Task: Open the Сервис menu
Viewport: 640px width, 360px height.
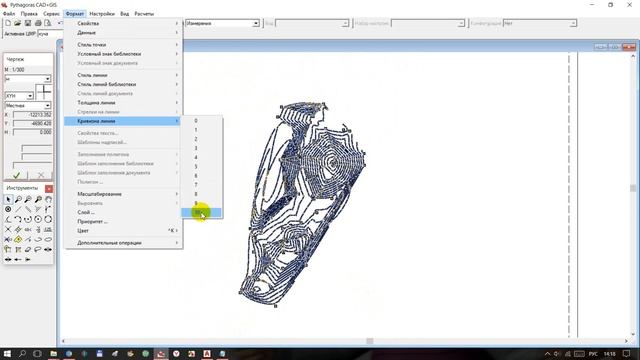Action: click(51, 13)
